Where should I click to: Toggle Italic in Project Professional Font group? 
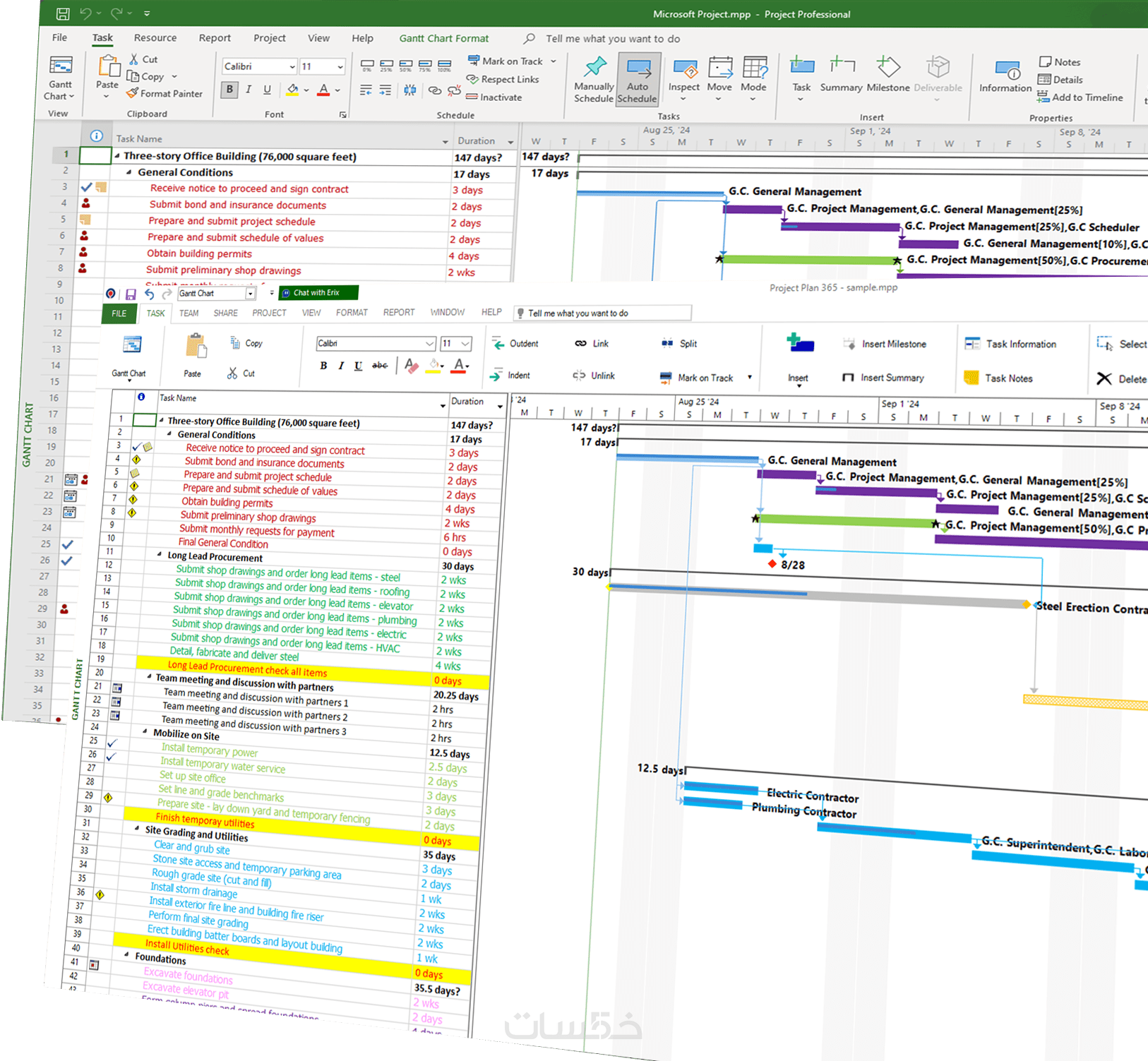[x=248, y=90]
